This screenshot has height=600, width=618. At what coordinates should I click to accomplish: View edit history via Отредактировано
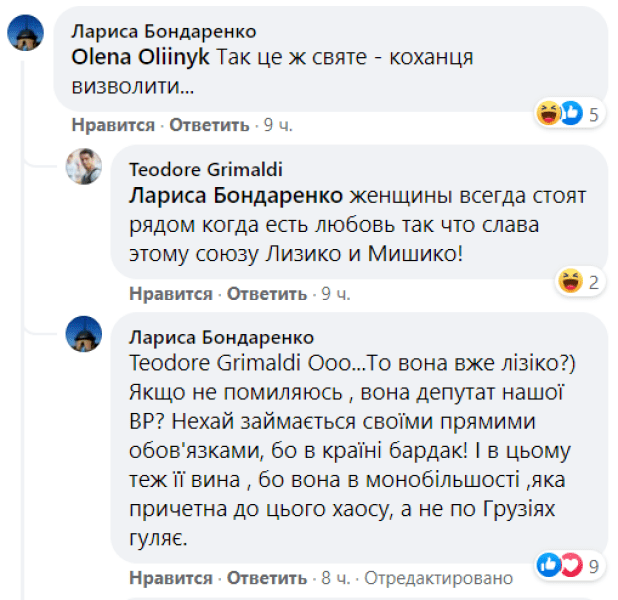click(x=437, y=578)
